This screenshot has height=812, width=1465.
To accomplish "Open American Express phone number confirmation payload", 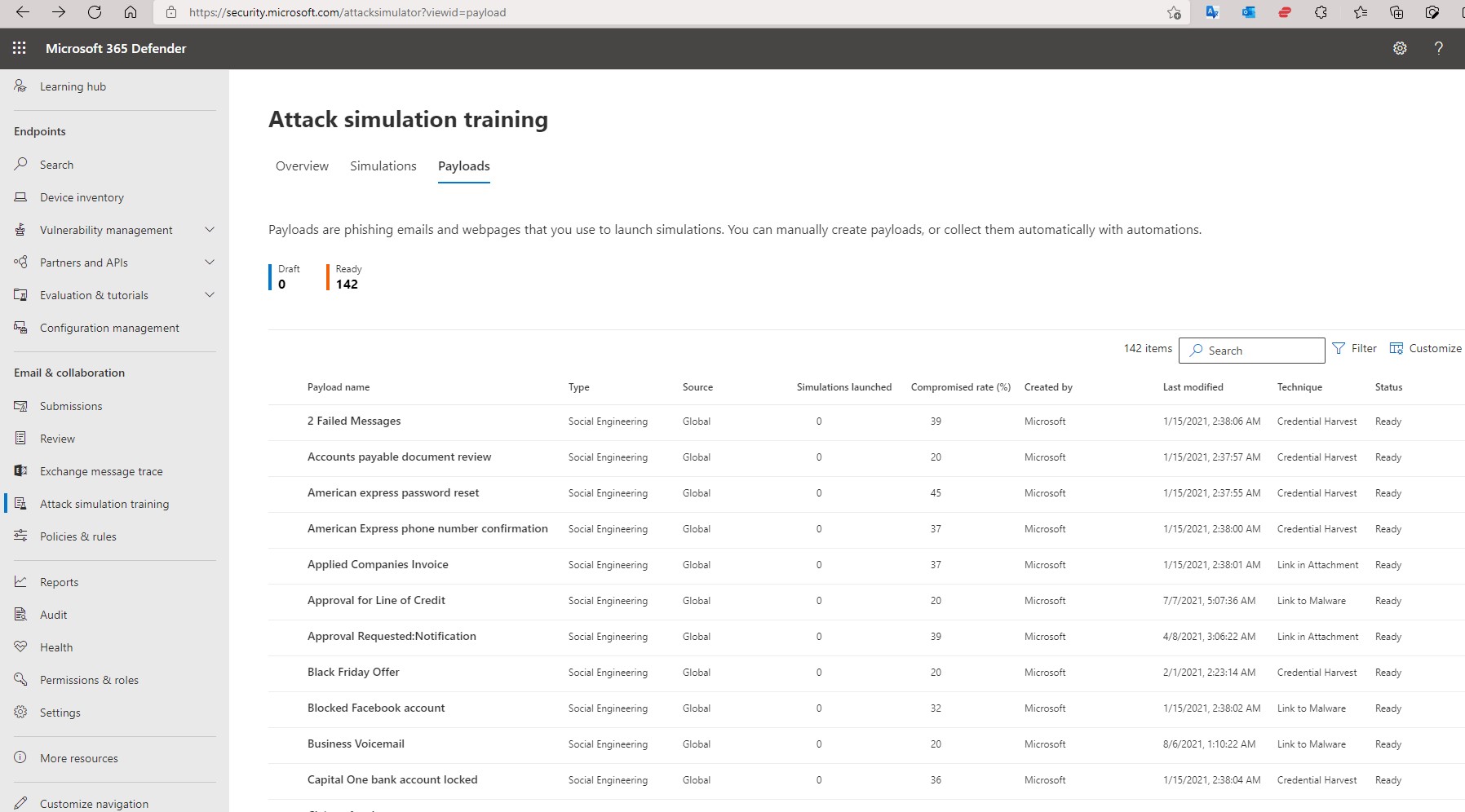I will pyautogui.click(x=427, y=529).
